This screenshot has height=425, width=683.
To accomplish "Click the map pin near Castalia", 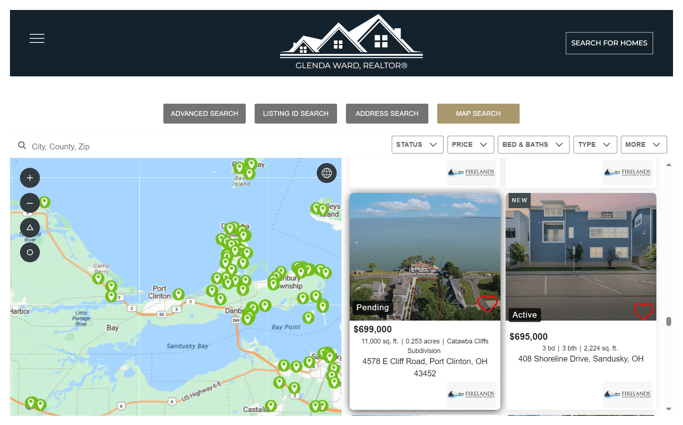I will [271, 406].
